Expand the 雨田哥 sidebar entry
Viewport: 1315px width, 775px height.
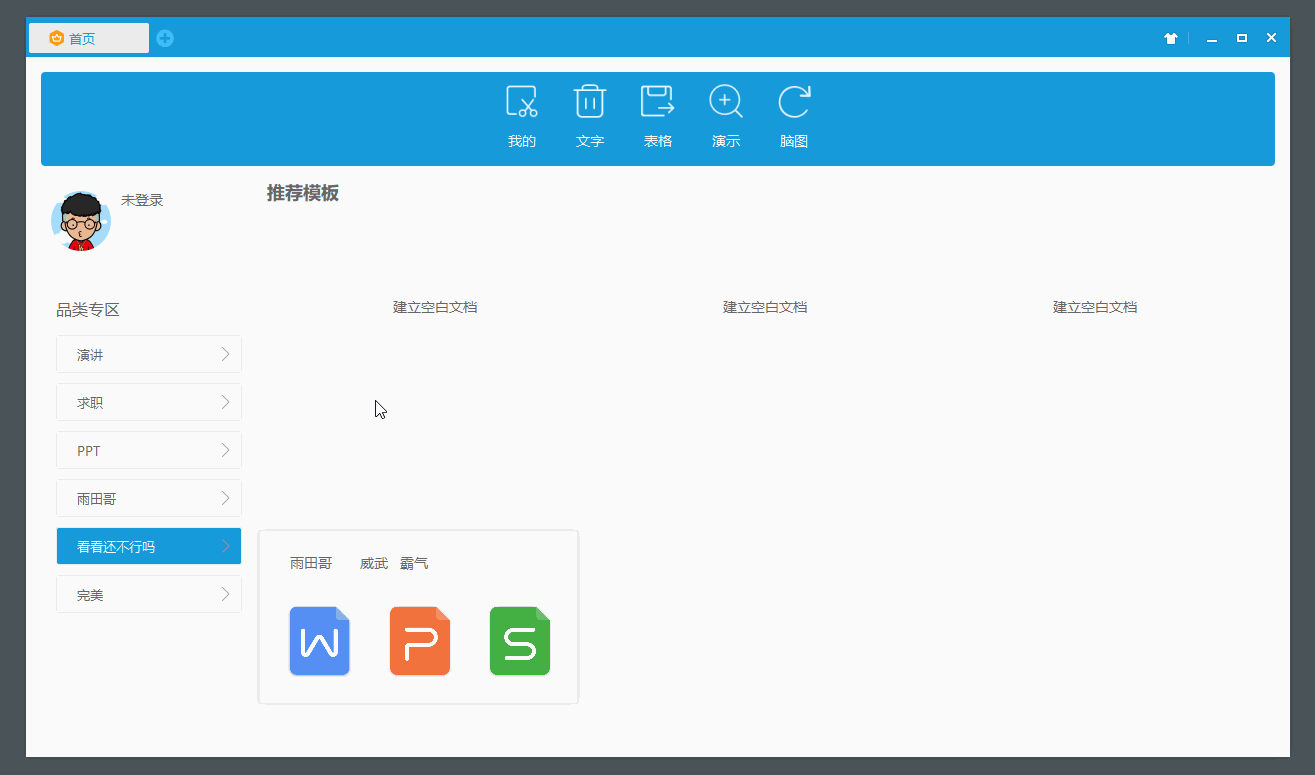point(148,498)
